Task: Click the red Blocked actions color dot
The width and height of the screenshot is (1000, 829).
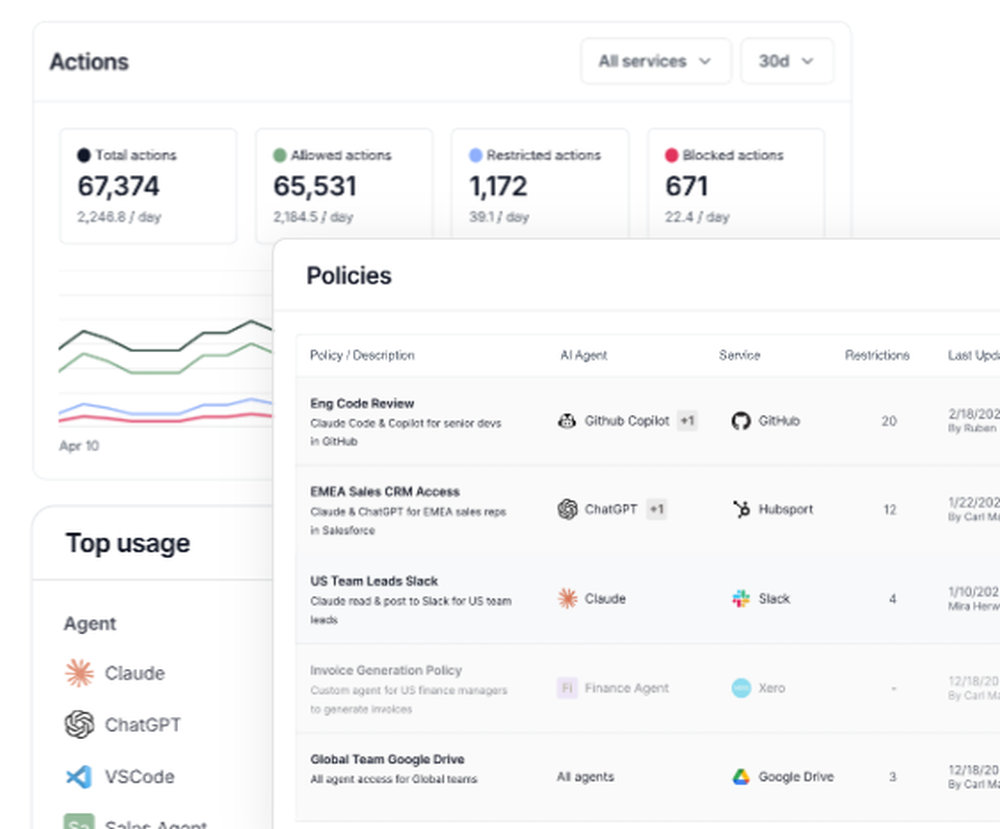Action: point(672,156)
